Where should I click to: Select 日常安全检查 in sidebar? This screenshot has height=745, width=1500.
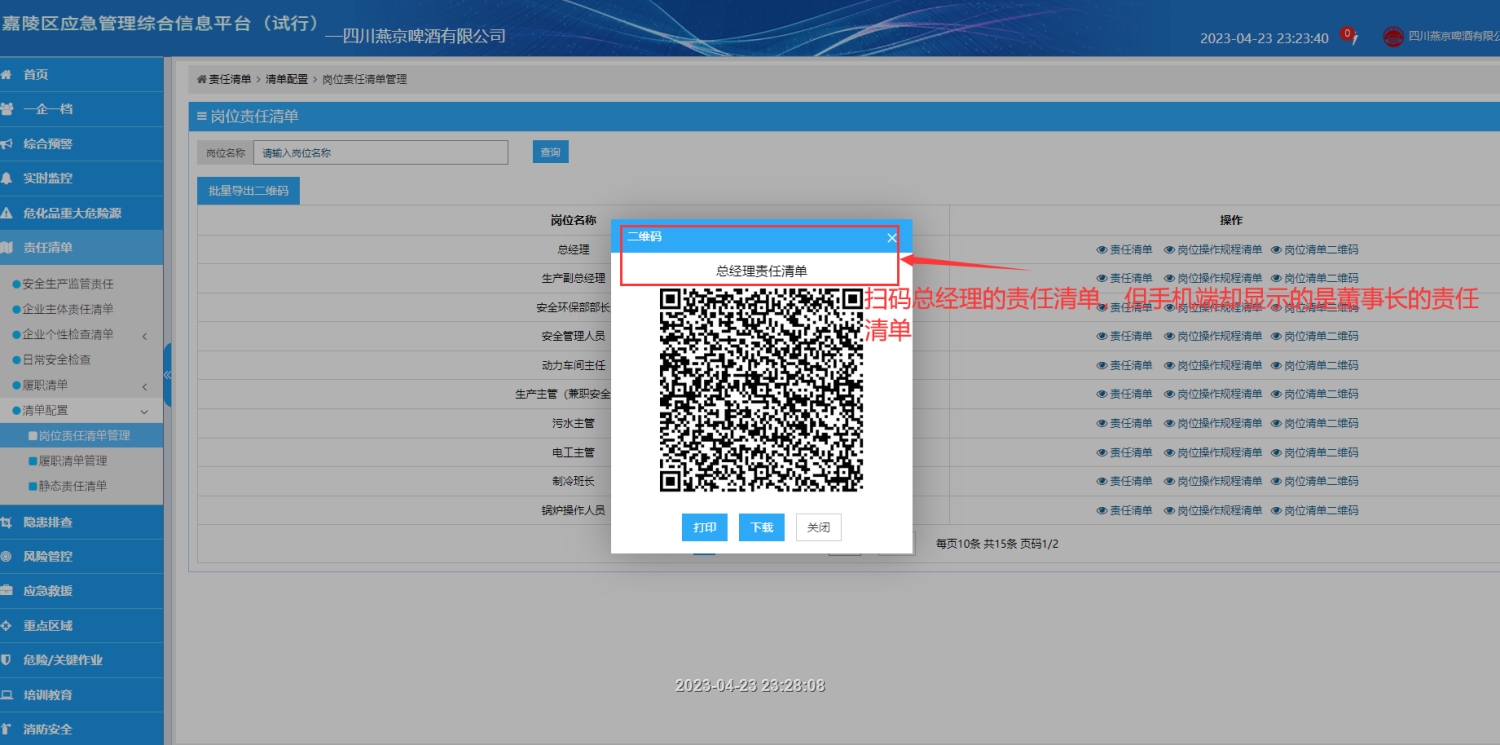coord(57,360)
